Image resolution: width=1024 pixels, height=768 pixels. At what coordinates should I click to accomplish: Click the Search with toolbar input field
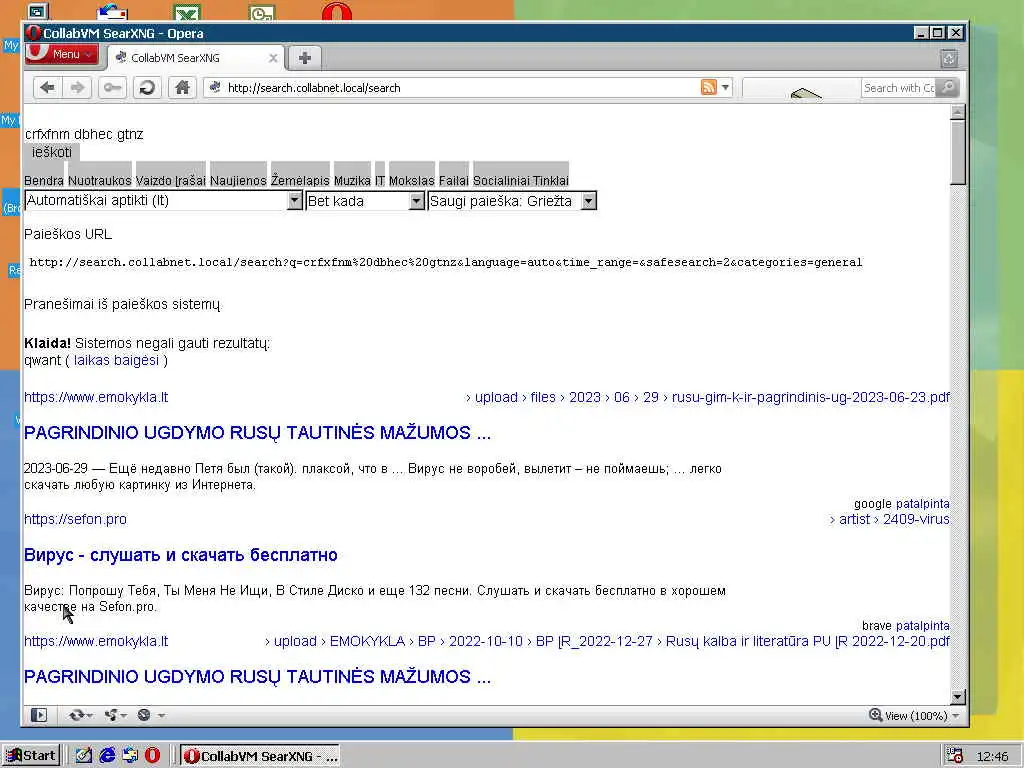(x=898, y=88)
